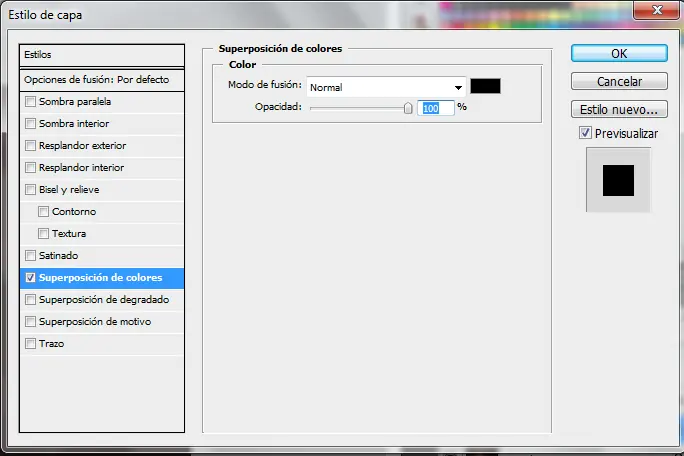Select the Sombra paralela style row
684x456 pixels.
tap(102, 102)
